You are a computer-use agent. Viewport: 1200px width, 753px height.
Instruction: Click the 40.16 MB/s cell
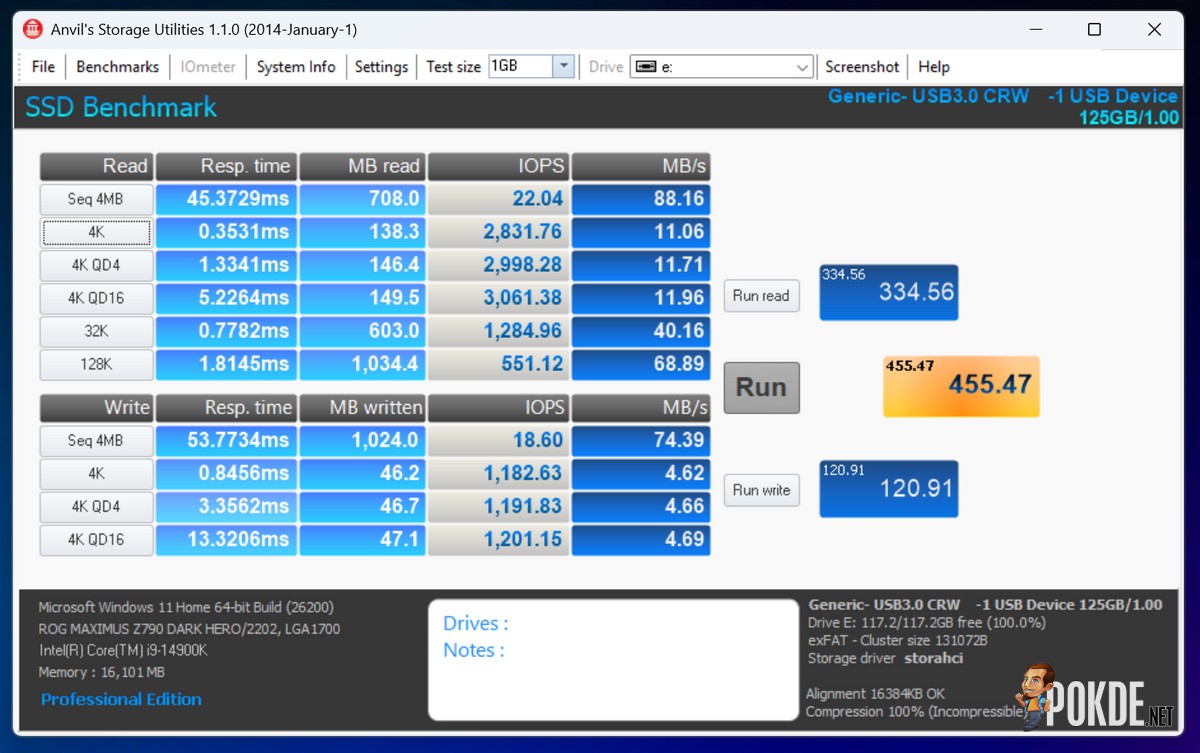641,331
